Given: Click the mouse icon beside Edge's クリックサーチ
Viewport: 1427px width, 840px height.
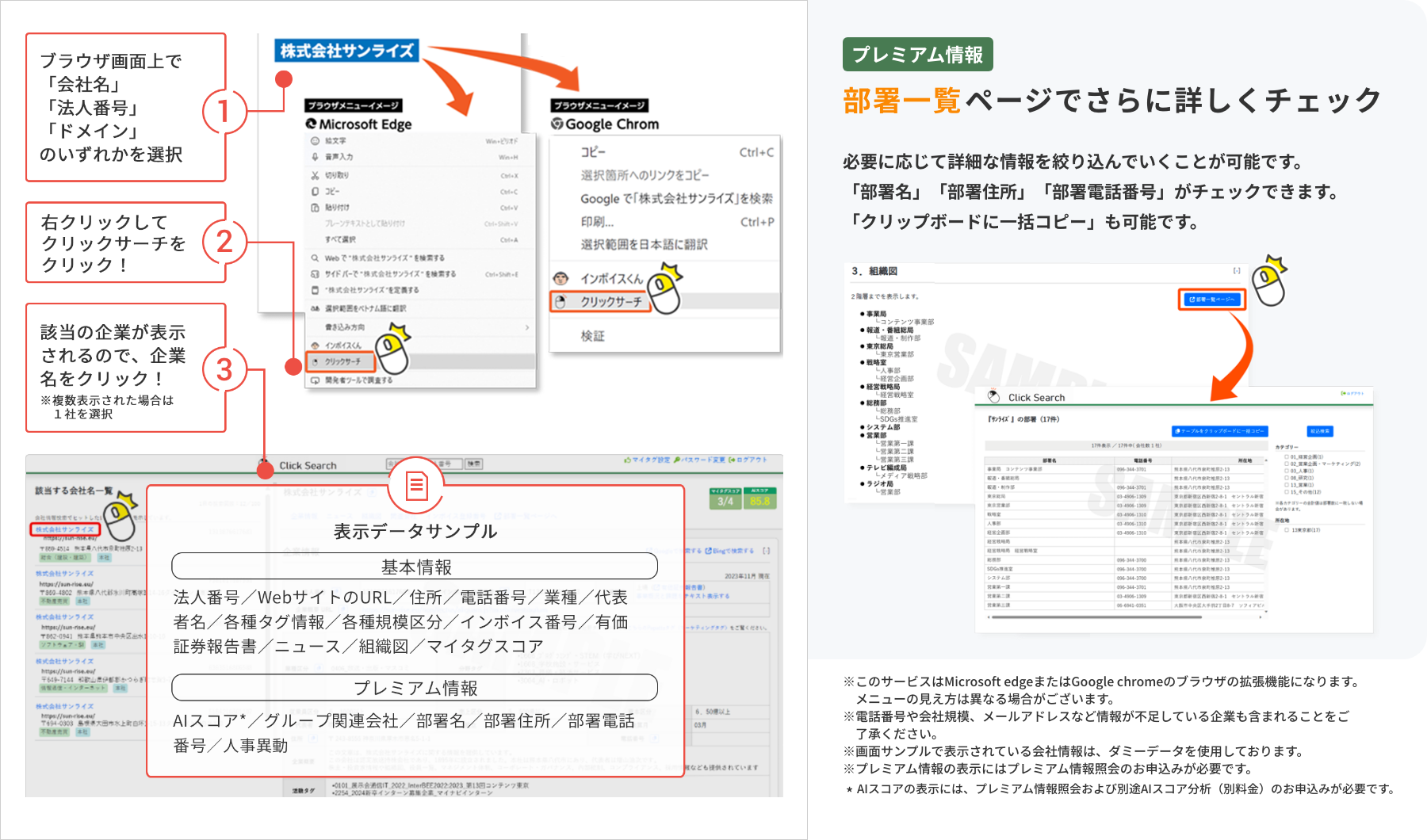Looking at the screenshot, I should point(315,362).
